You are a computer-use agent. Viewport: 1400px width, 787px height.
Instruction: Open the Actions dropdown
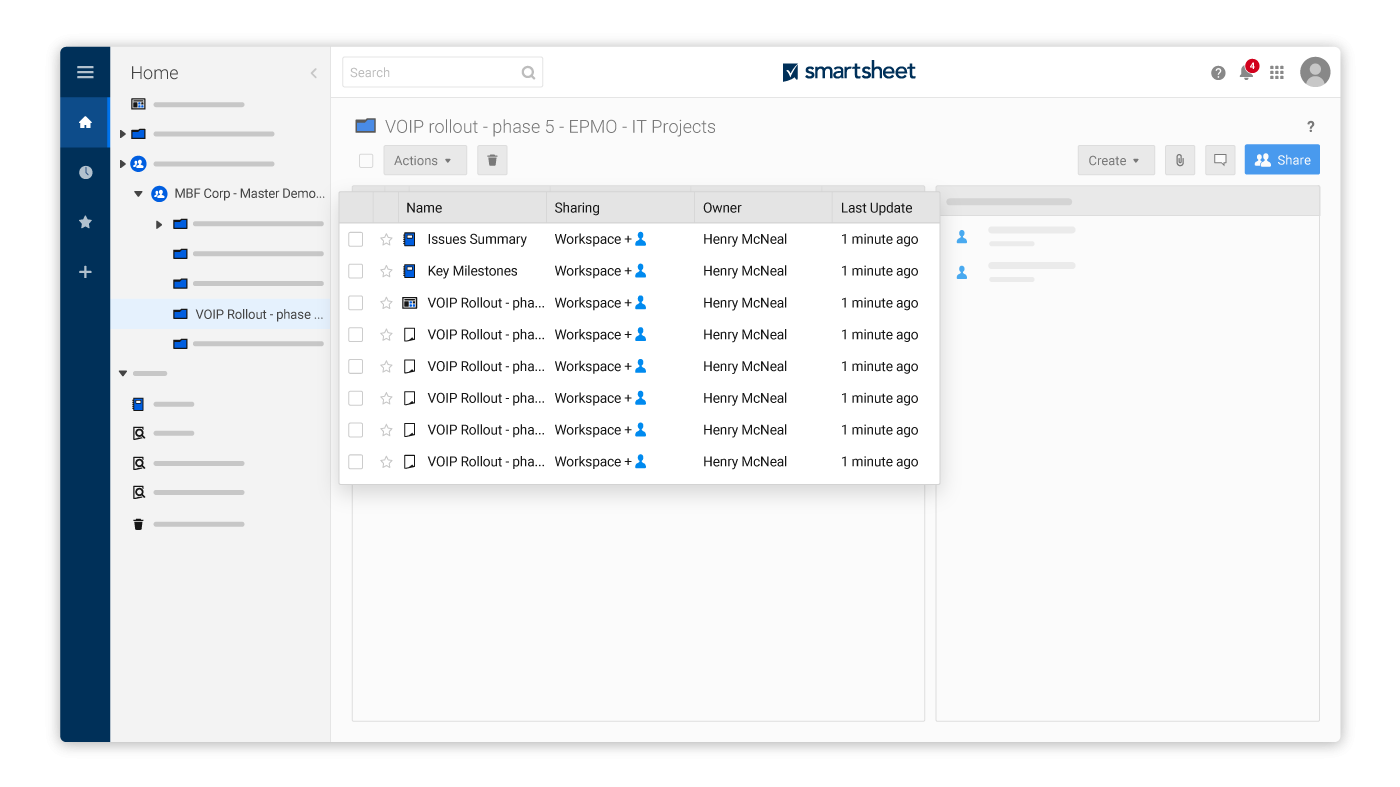tap(424, 159)
